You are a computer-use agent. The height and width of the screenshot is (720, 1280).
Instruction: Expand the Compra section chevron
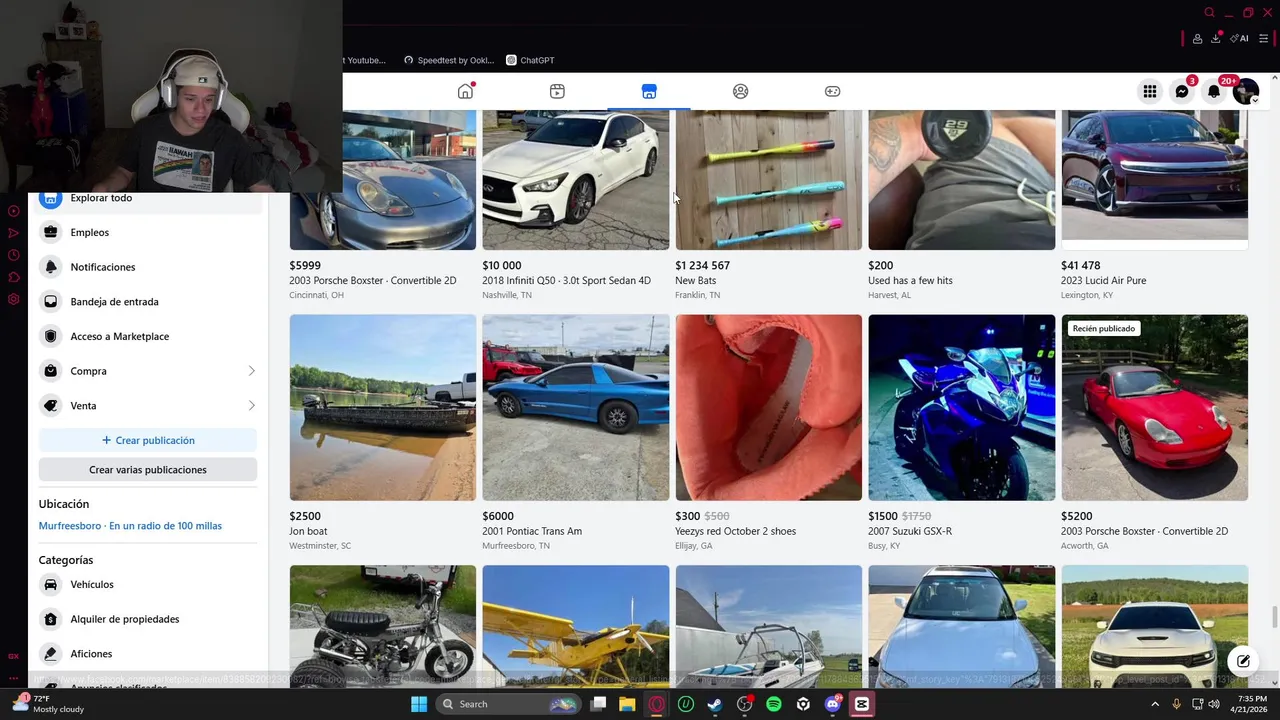(251, 371)
